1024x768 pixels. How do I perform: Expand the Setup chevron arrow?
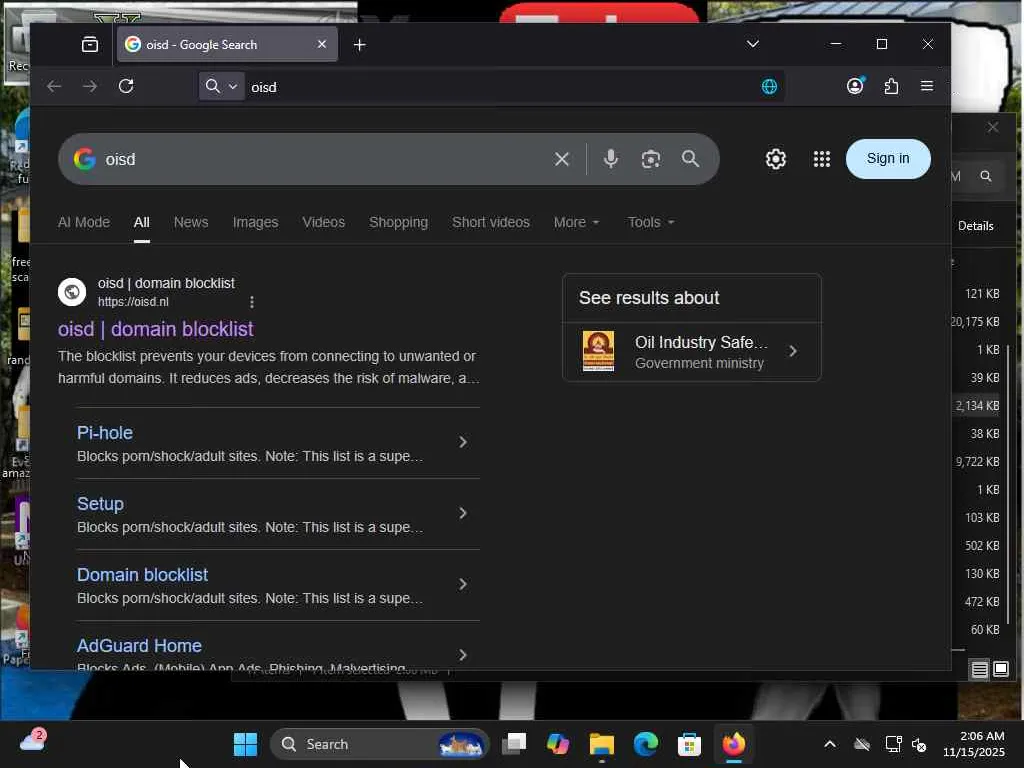pos(463,513)
